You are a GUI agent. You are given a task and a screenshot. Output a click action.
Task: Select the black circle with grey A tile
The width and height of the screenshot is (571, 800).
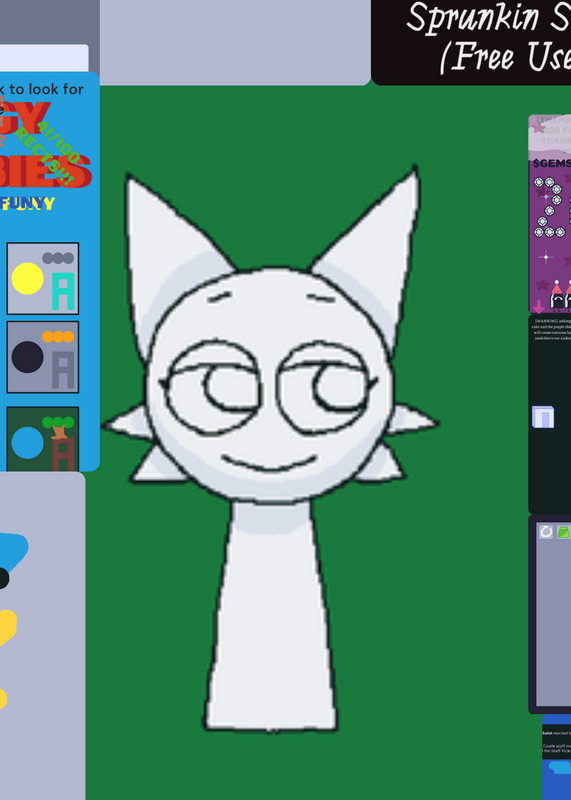pos(43,357)
